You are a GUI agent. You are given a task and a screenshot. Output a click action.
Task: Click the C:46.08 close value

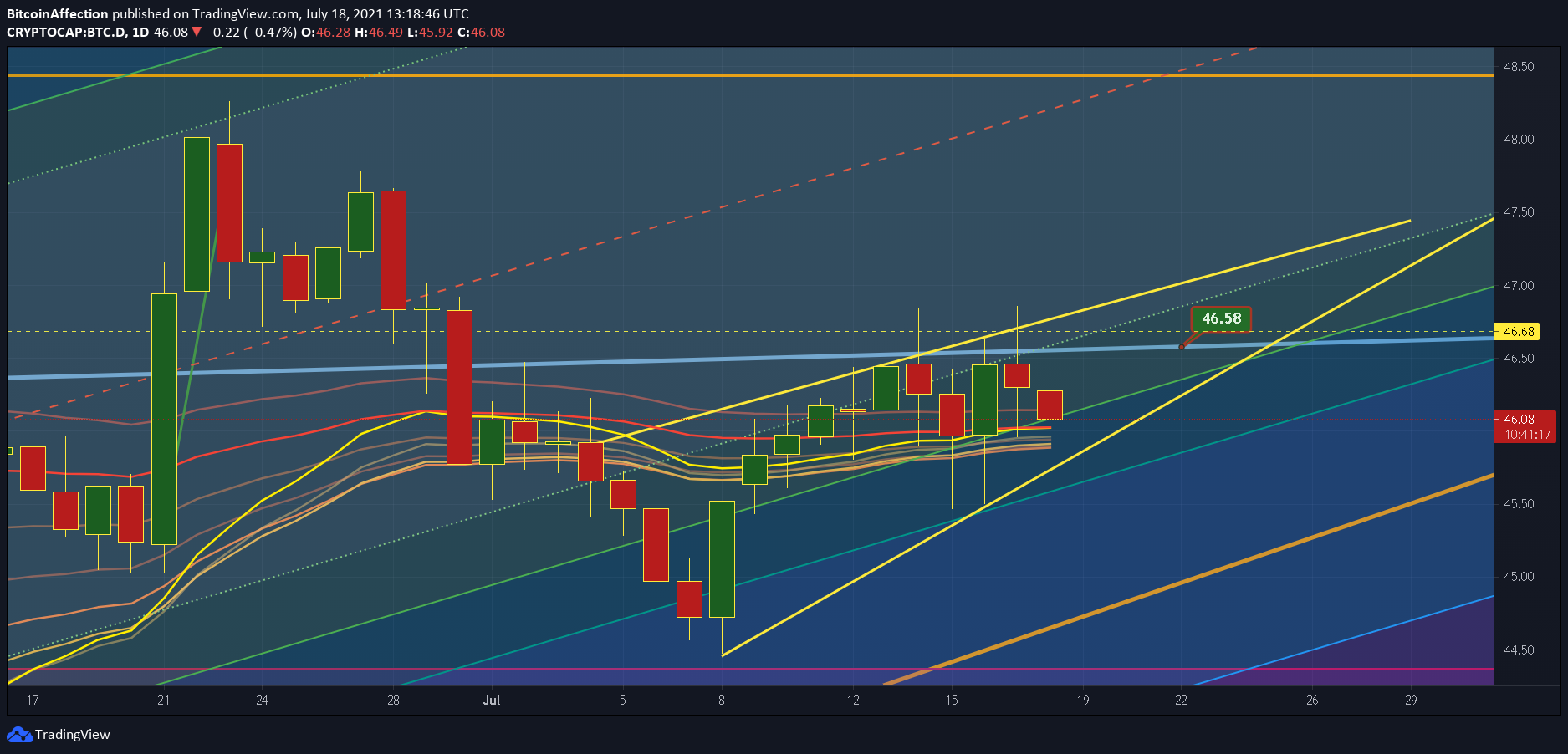click(x=481, y=33)
